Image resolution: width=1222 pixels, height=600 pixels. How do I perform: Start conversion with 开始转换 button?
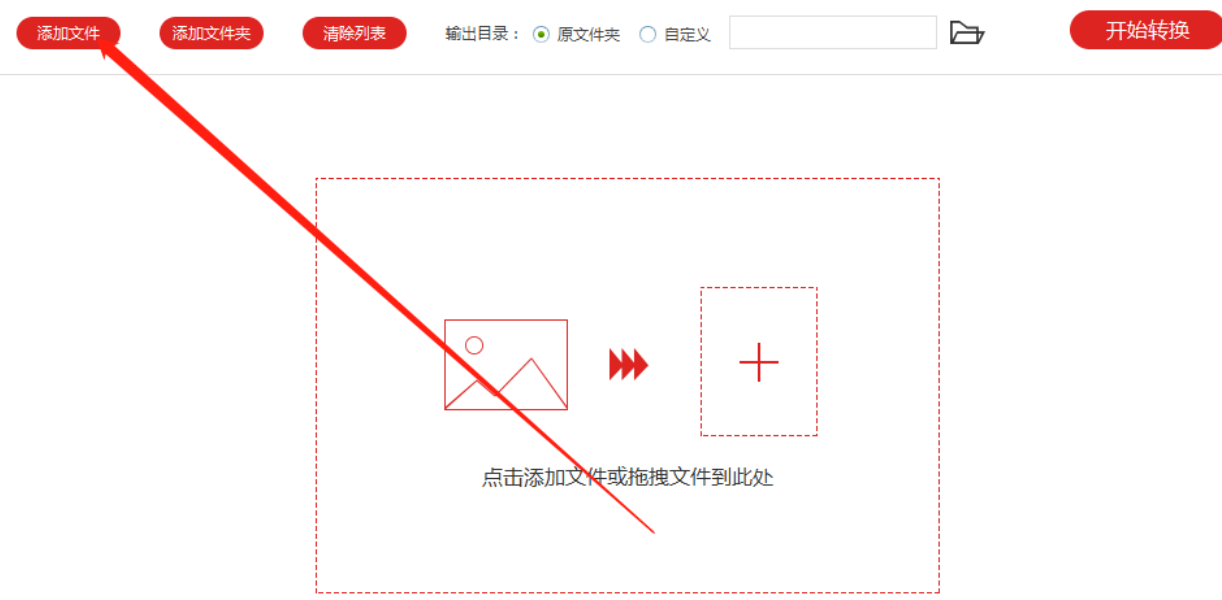(x=1147, y=30)
